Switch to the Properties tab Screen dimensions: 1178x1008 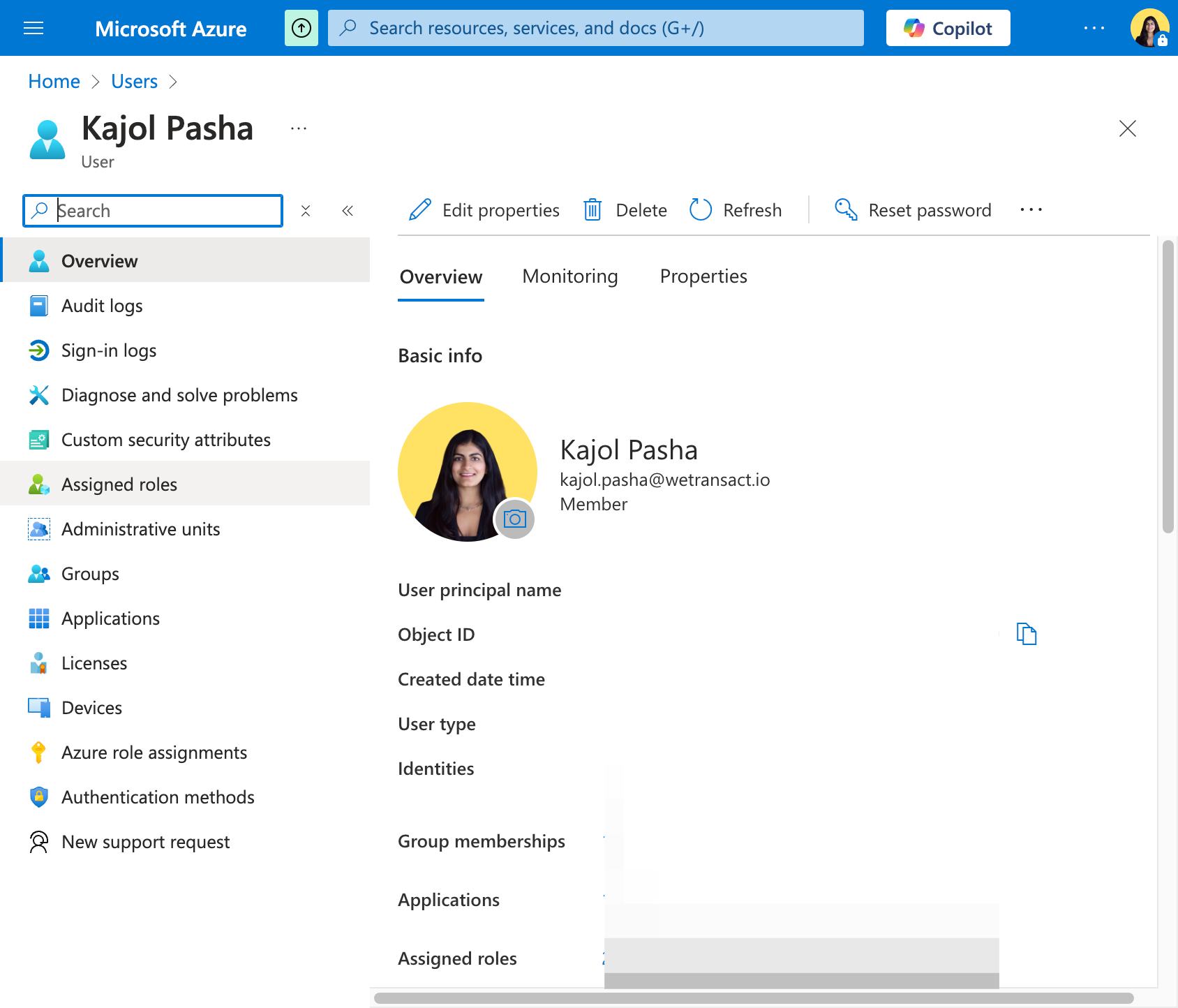click(x=703, y=277)
